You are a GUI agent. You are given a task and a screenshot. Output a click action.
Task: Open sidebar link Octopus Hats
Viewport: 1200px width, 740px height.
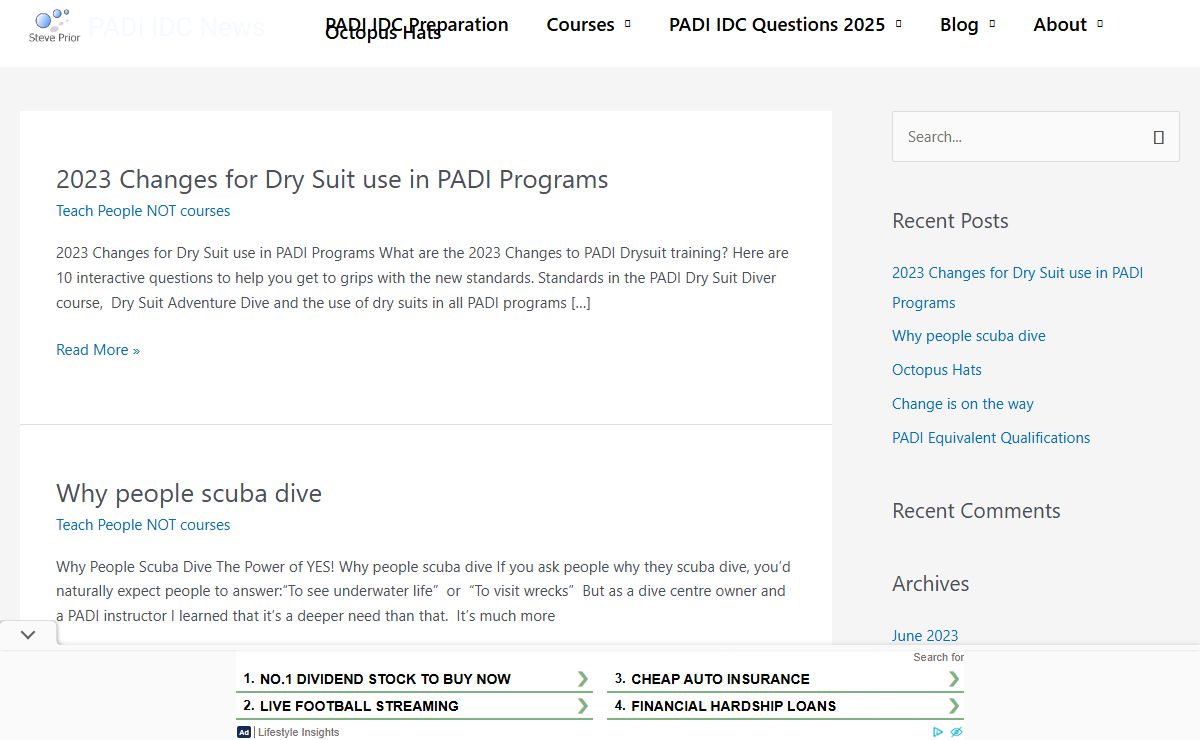pyautogui.click(x=937, y=370)
